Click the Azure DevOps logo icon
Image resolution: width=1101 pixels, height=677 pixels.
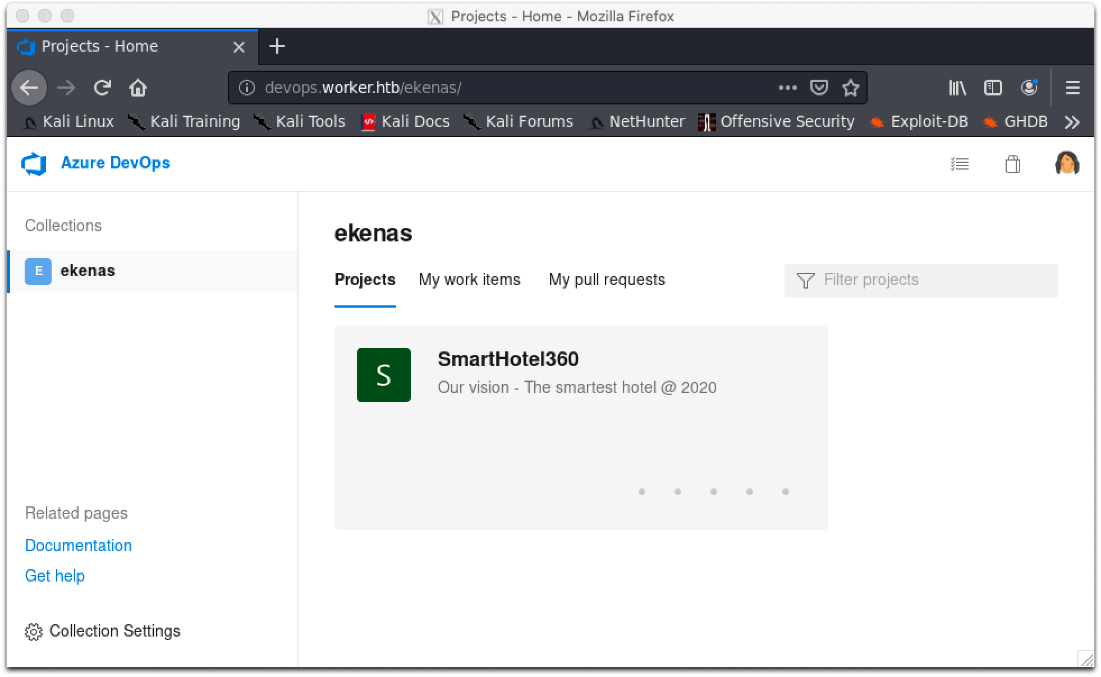(34, 164)
